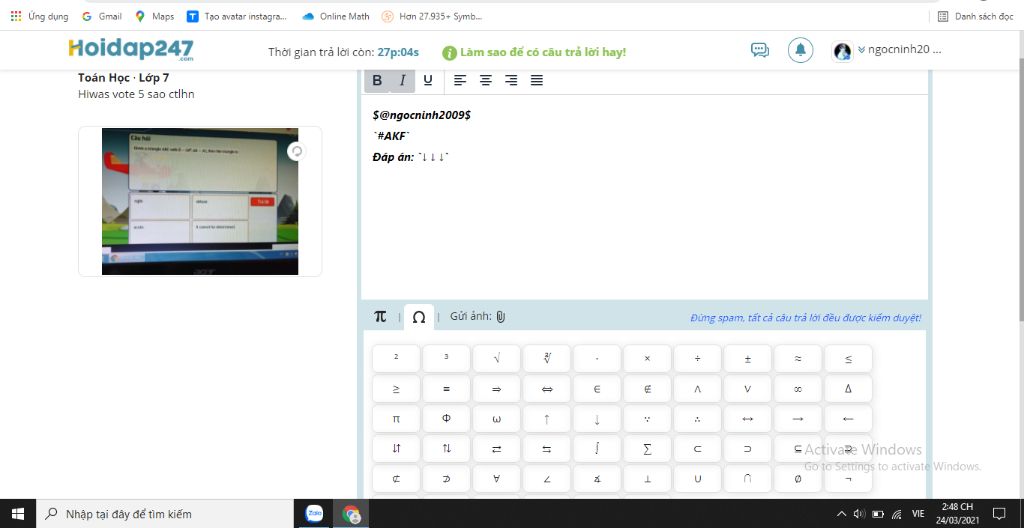Open the question's attached photo thumbnail
This screenshot has width=1024, height=528.
point(200,201)
